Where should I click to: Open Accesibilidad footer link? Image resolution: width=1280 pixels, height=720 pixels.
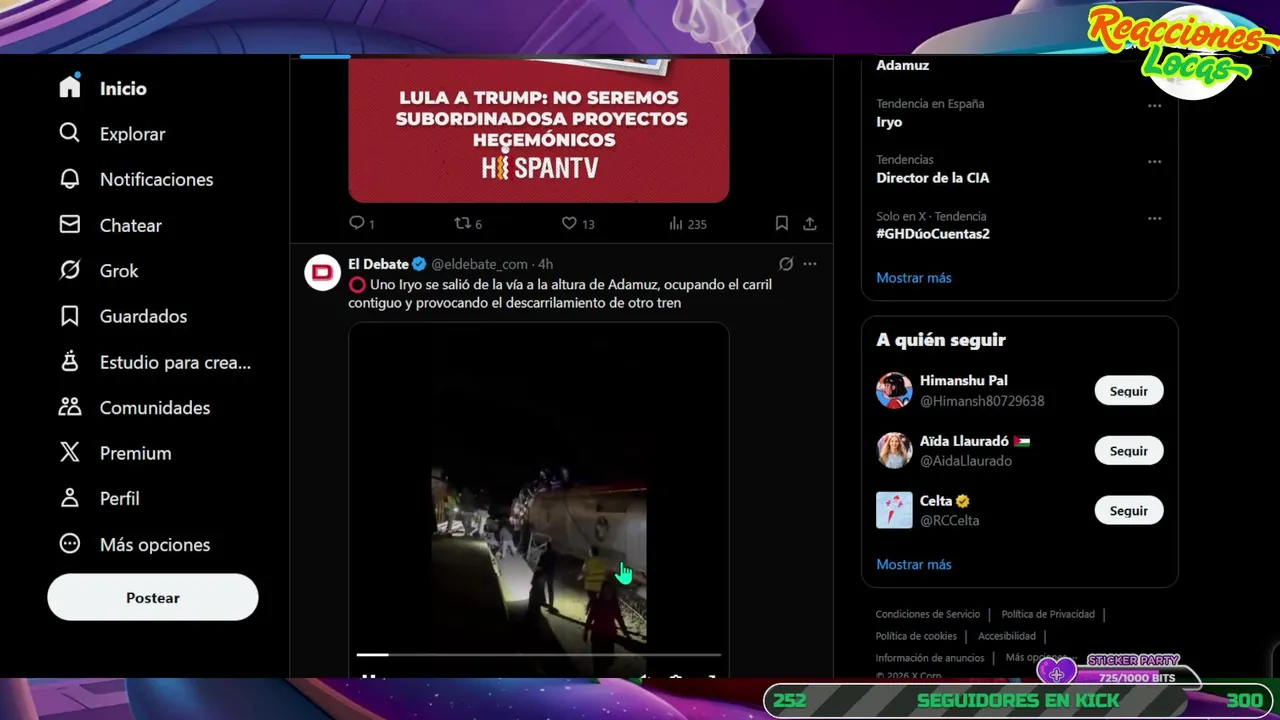point(1006,636)
